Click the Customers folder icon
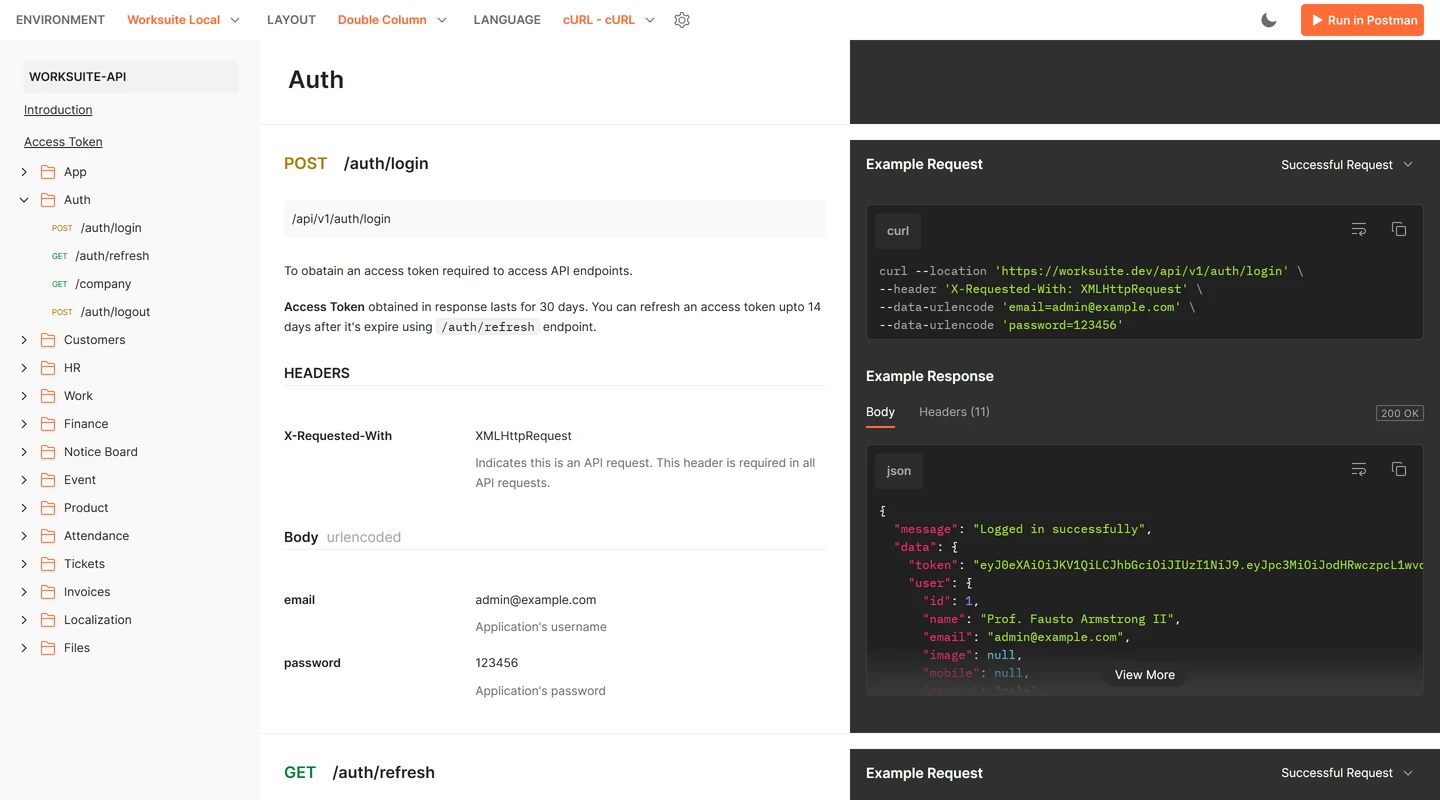1440x800 pixels. [48, 340]
